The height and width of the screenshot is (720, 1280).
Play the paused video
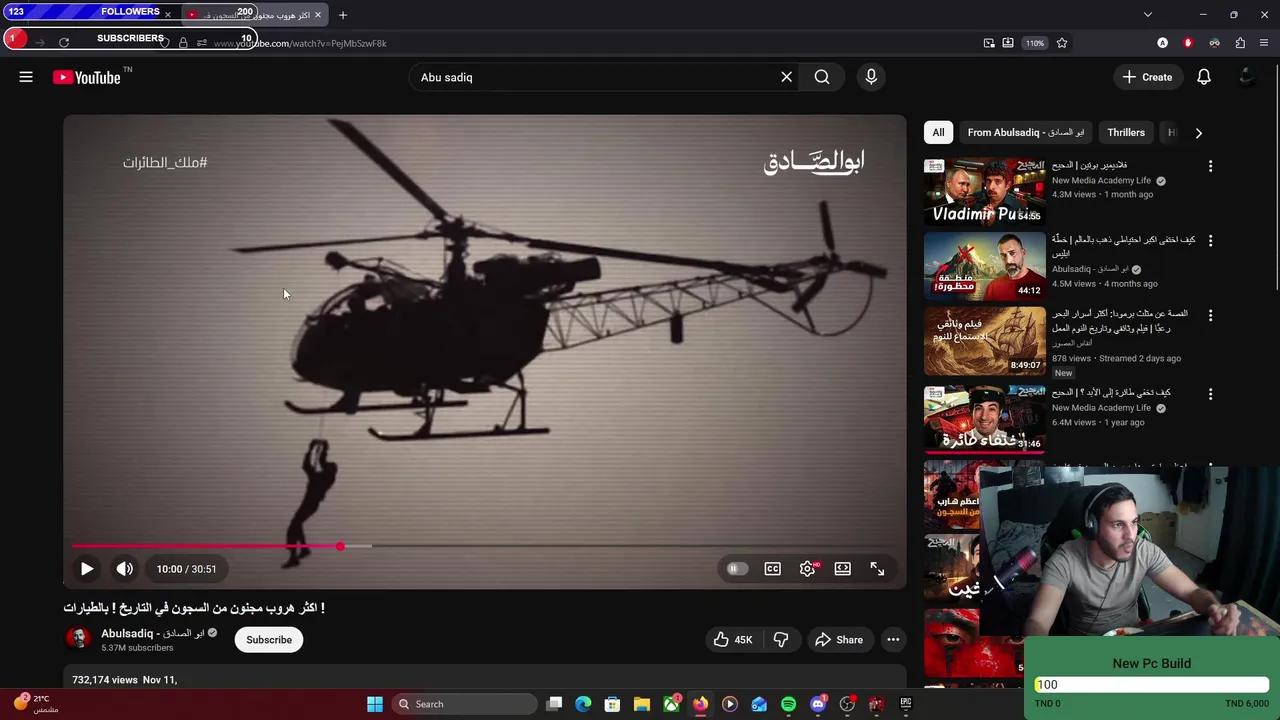click(87, 569)
